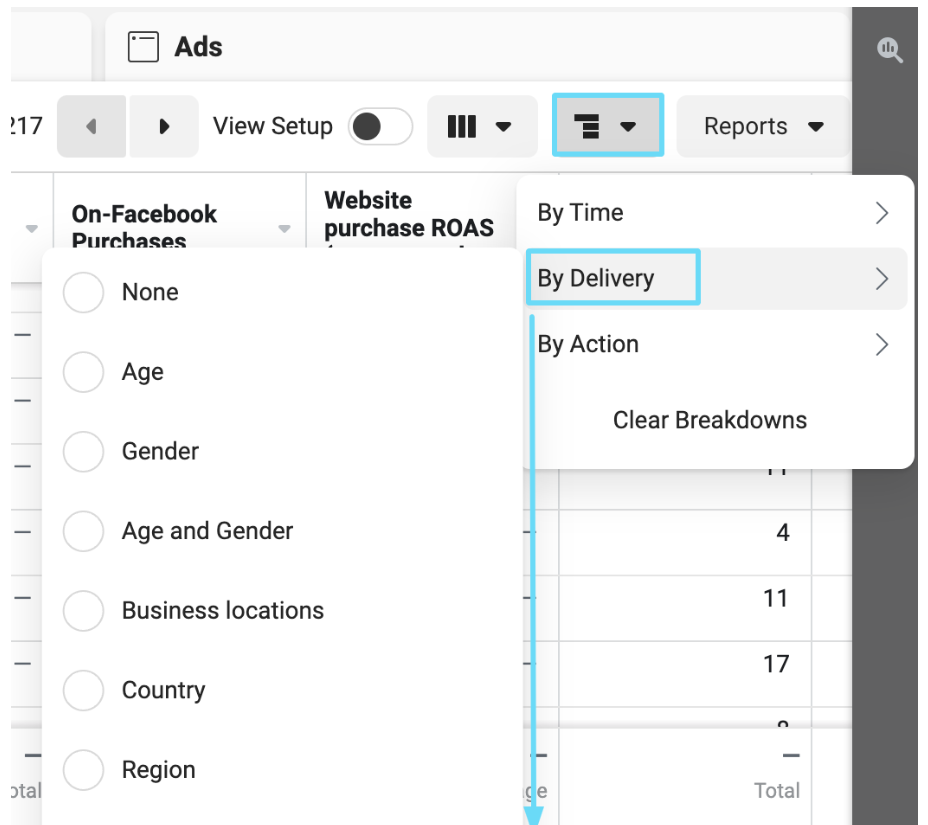The height and width of the screenshot is (825, 928).
Task: Open the leftmost column header dropdown arrow
Action: [x=32, y=228]
